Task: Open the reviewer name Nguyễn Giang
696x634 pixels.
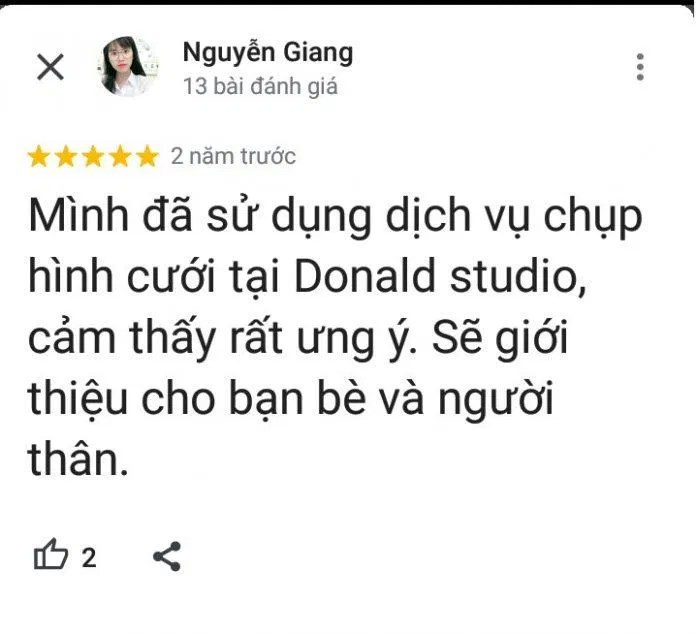Action: [x=268, y=53]
